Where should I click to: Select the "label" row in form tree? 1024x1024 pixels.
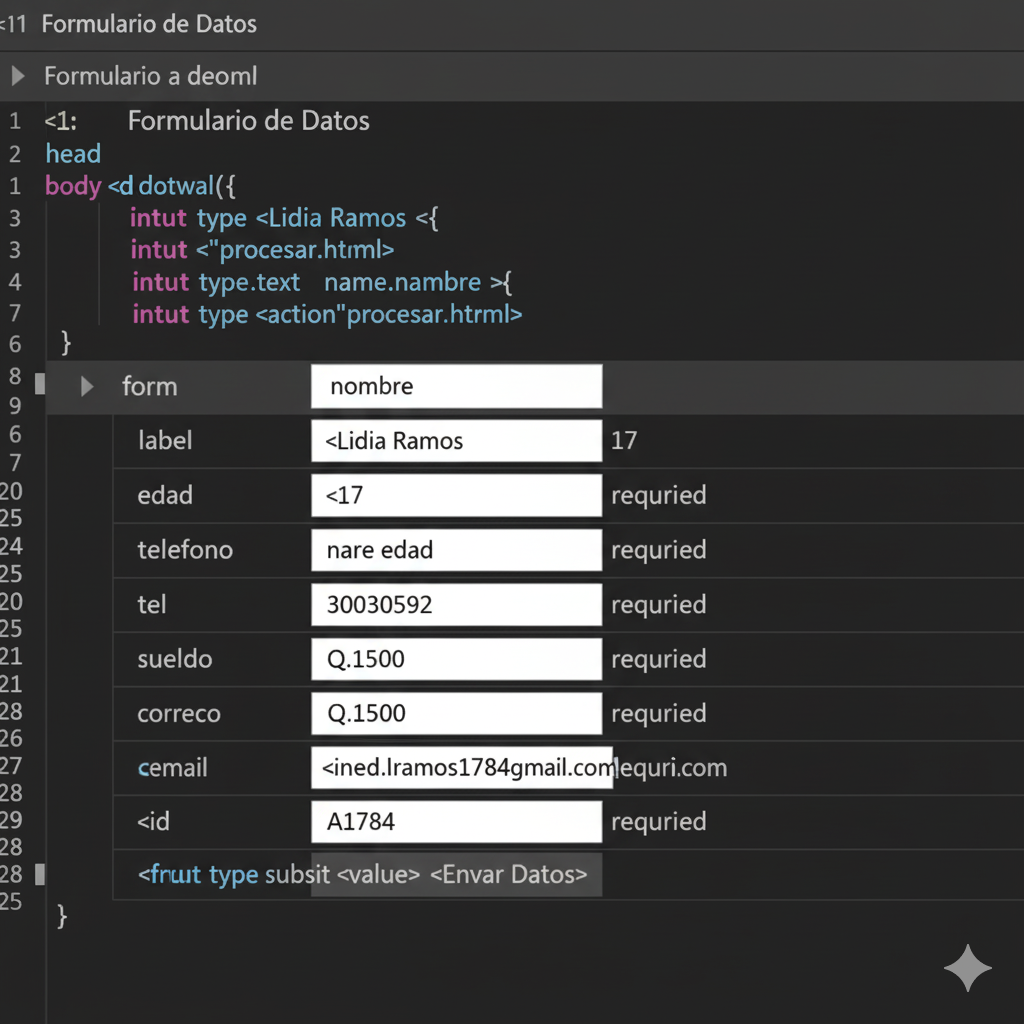click(x=165, y=441)
